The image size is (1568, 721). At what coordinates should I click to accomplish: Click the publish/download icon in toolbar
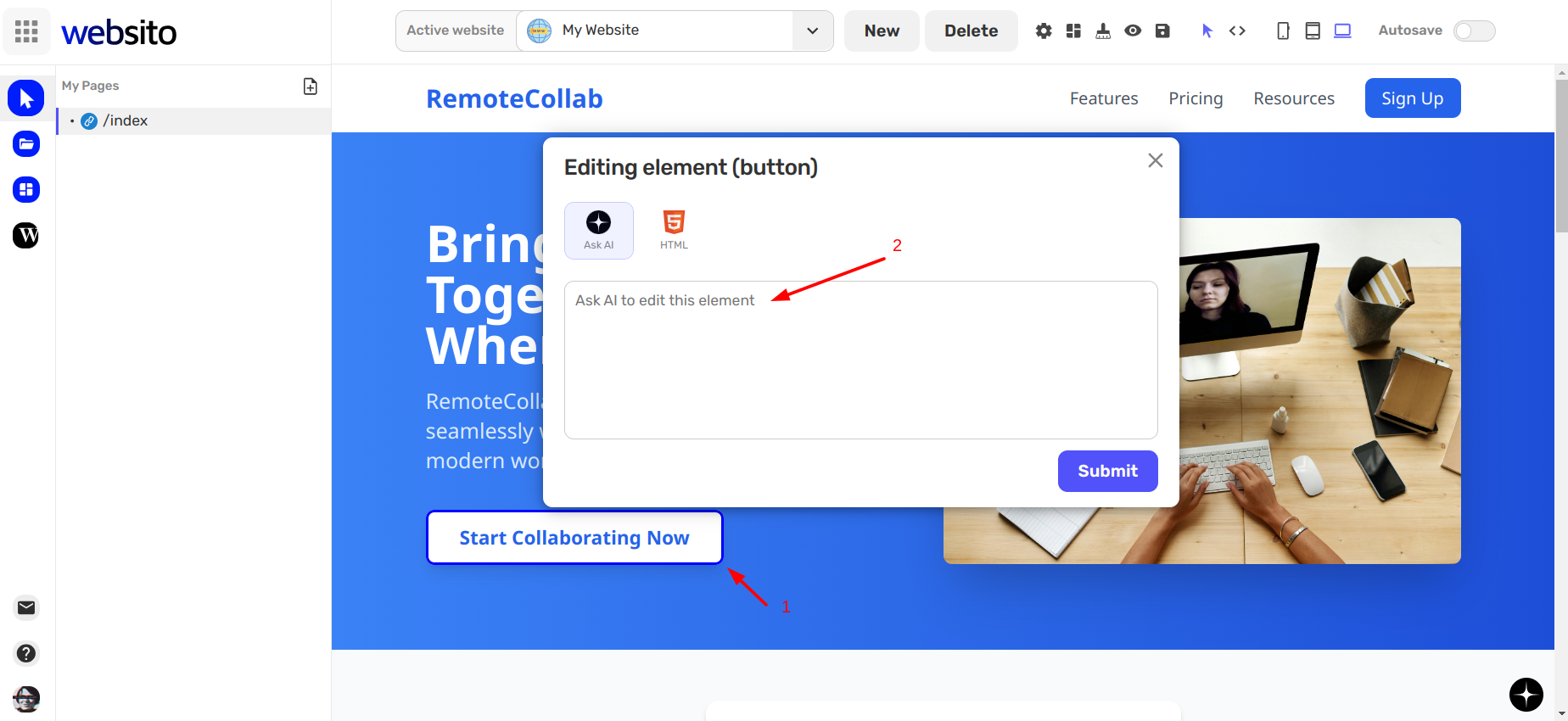[1103, 31]
